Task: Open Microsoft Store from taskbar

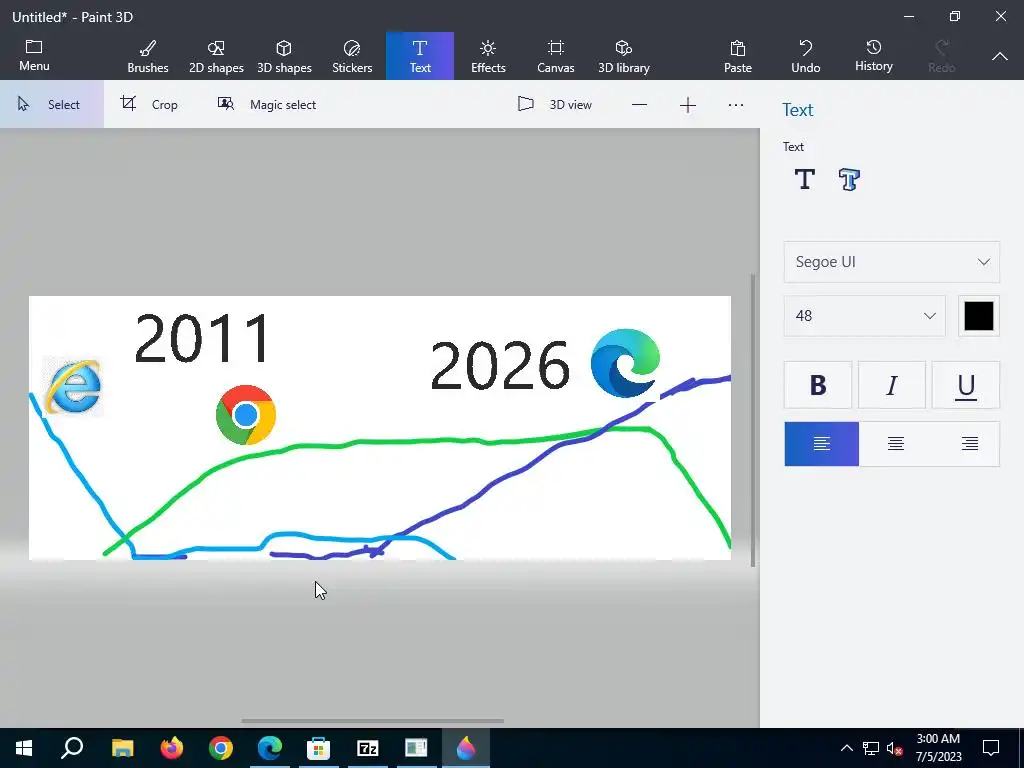Action: click(x=319, y=748)
